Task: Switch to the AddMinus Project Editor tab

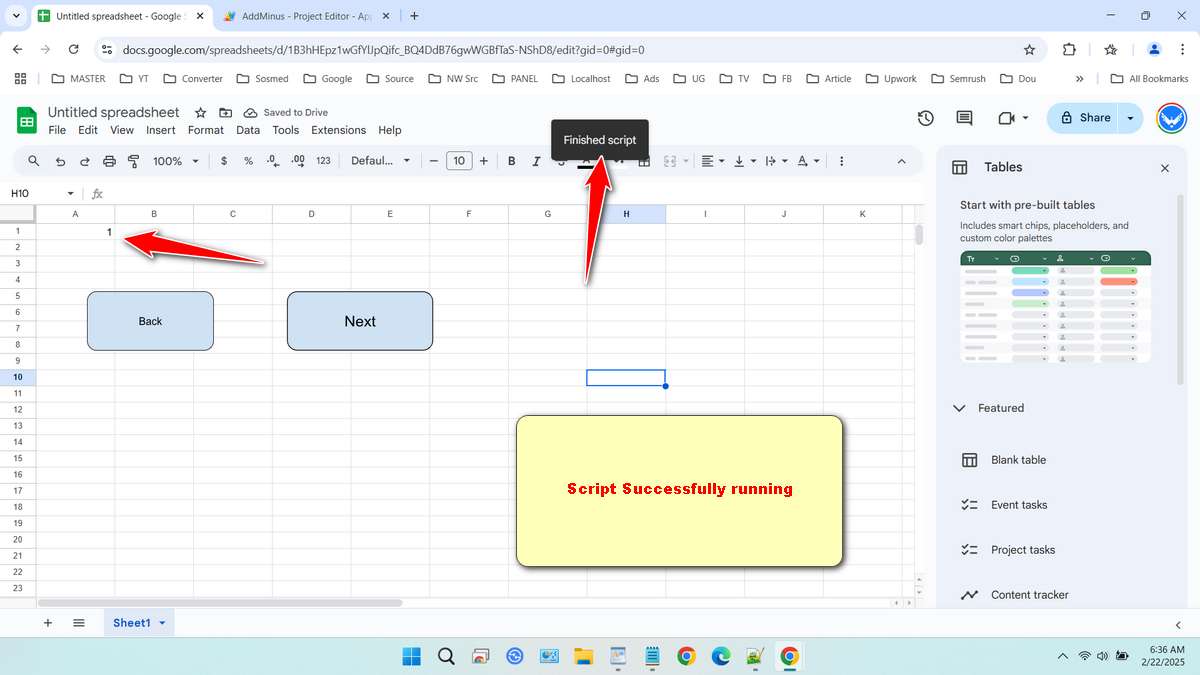Action: click(300, 16)
